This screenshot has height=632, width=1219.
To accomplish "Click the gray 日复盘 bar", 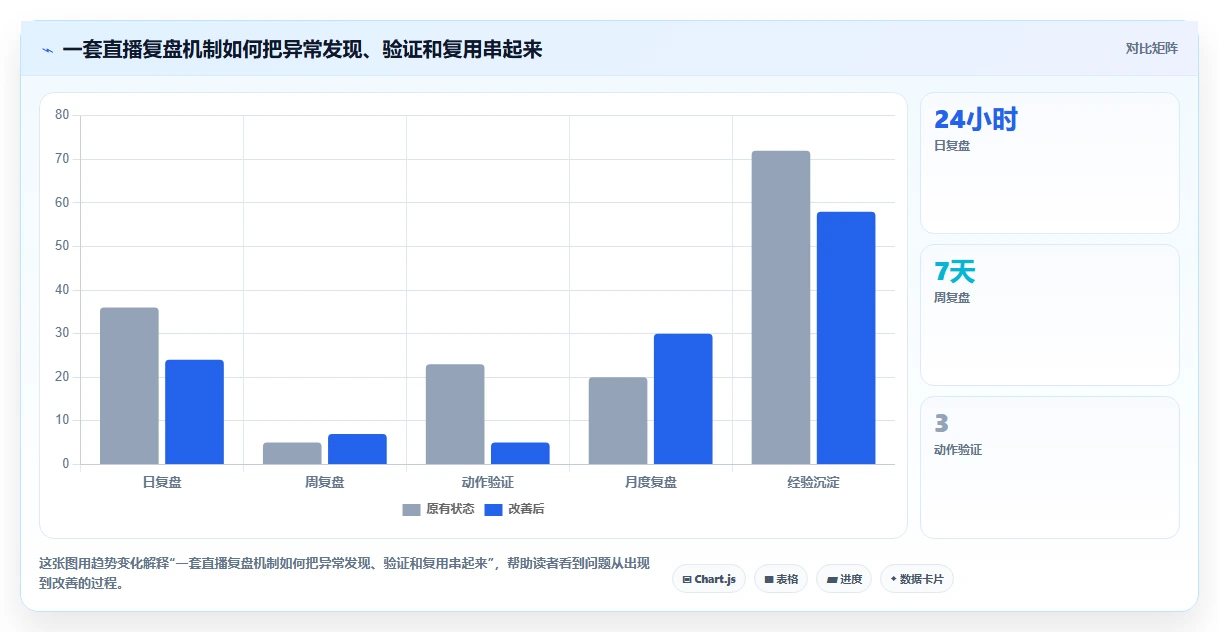I will click(129, 386).
